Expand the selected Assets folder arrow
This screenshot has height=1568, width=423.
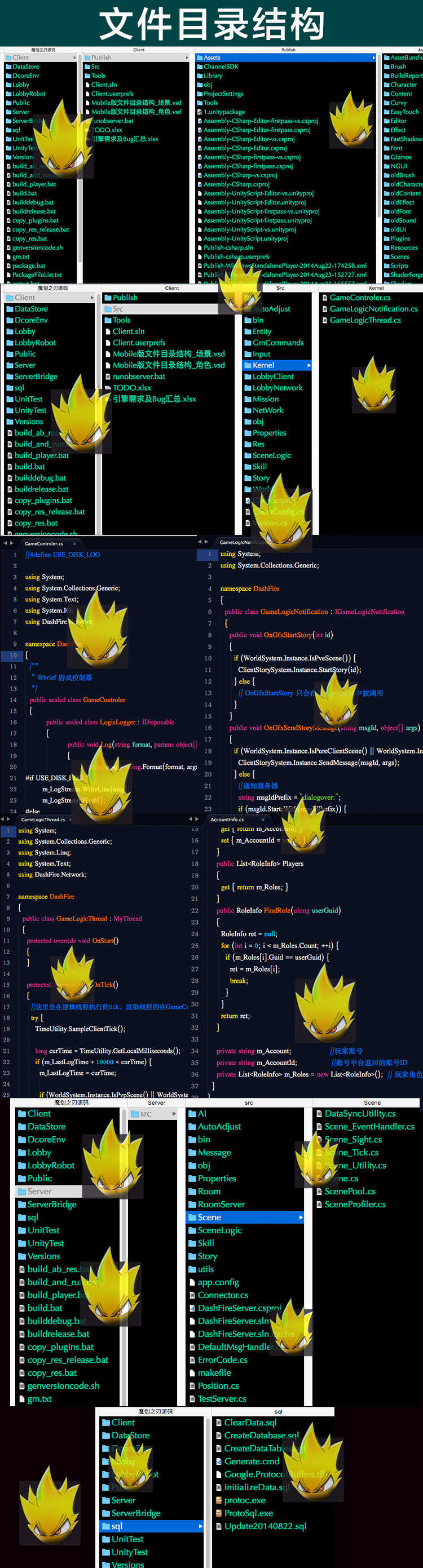click(373, 58)
